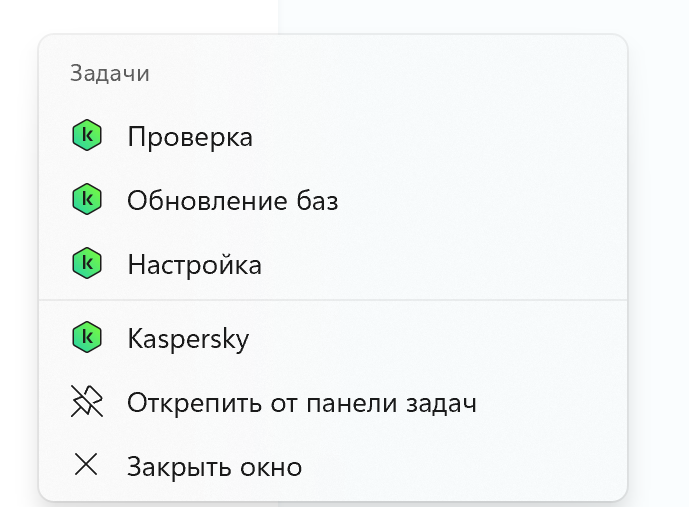Click the Настройка text label

[194, 265]
